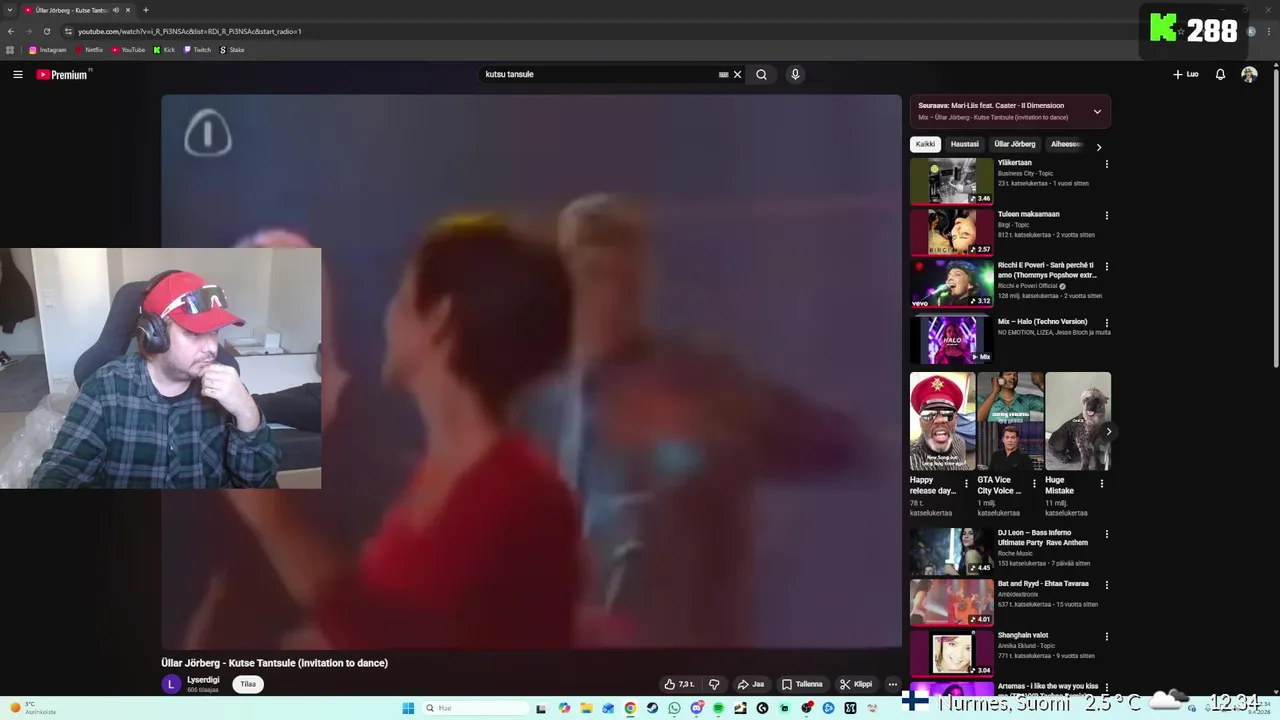
Task: Open the Twitch bookmark
Action: (x=197, y=50)
